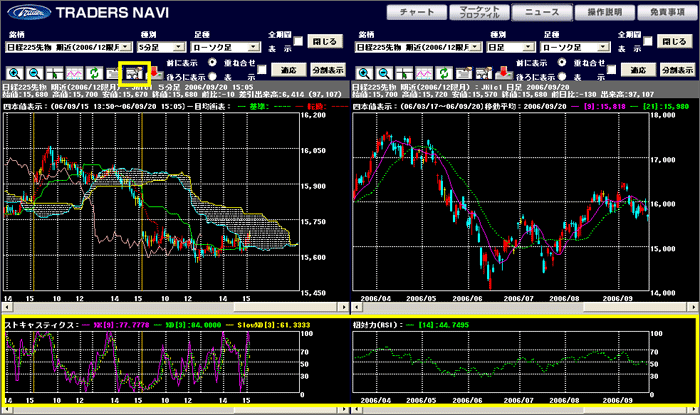
Task: Click scrollbar thumb under ストキャスティクス chart
Action: point(285,410)
